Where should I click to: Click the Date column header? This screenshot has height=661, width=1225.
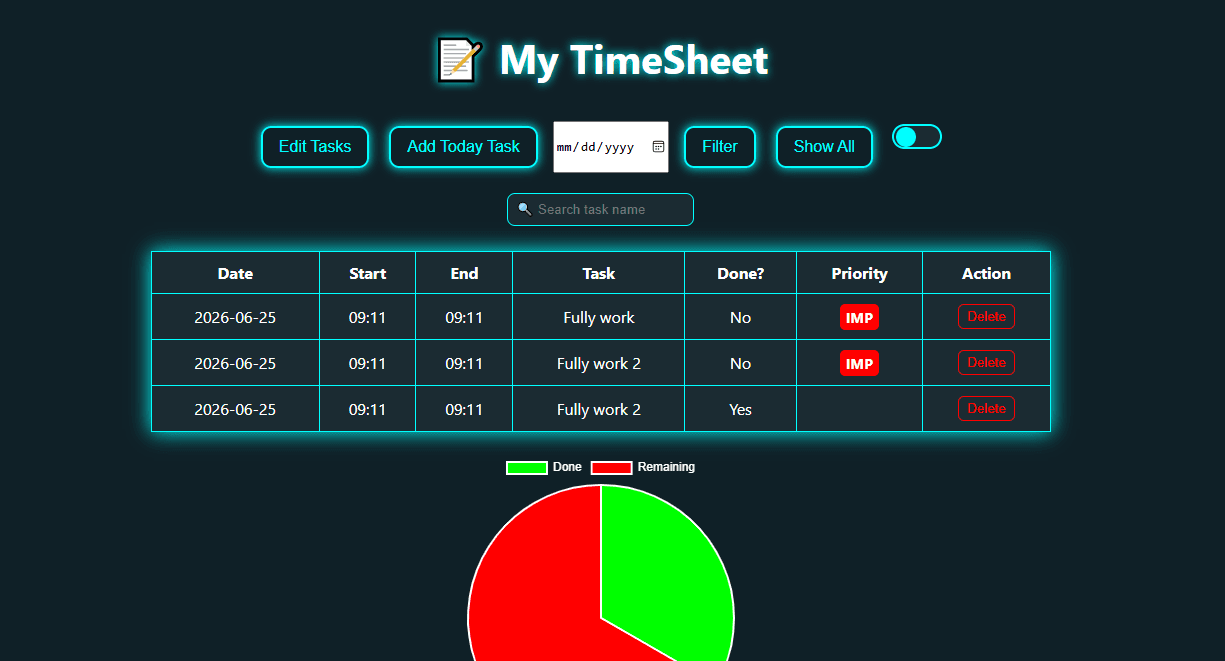tap(235, 273)
